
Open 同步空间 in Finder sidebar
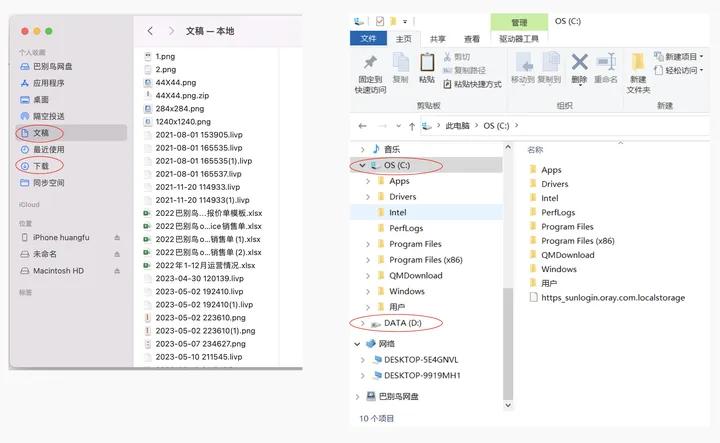[x=42, y=183]
